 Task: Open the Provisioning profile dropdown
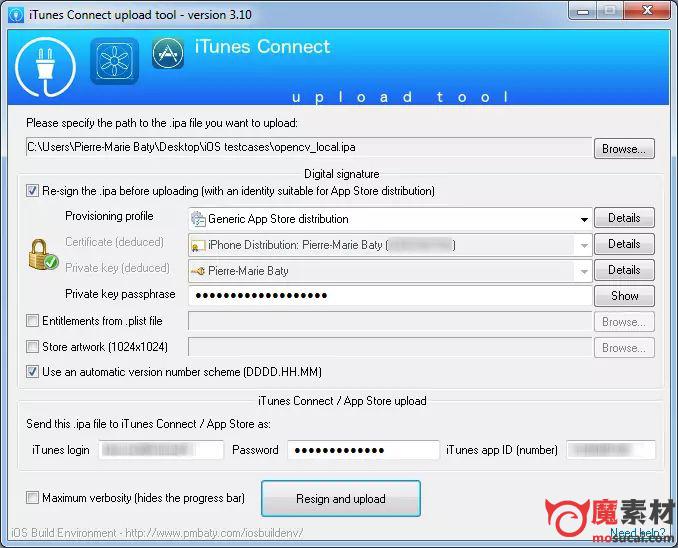click(x=584, y=219)
